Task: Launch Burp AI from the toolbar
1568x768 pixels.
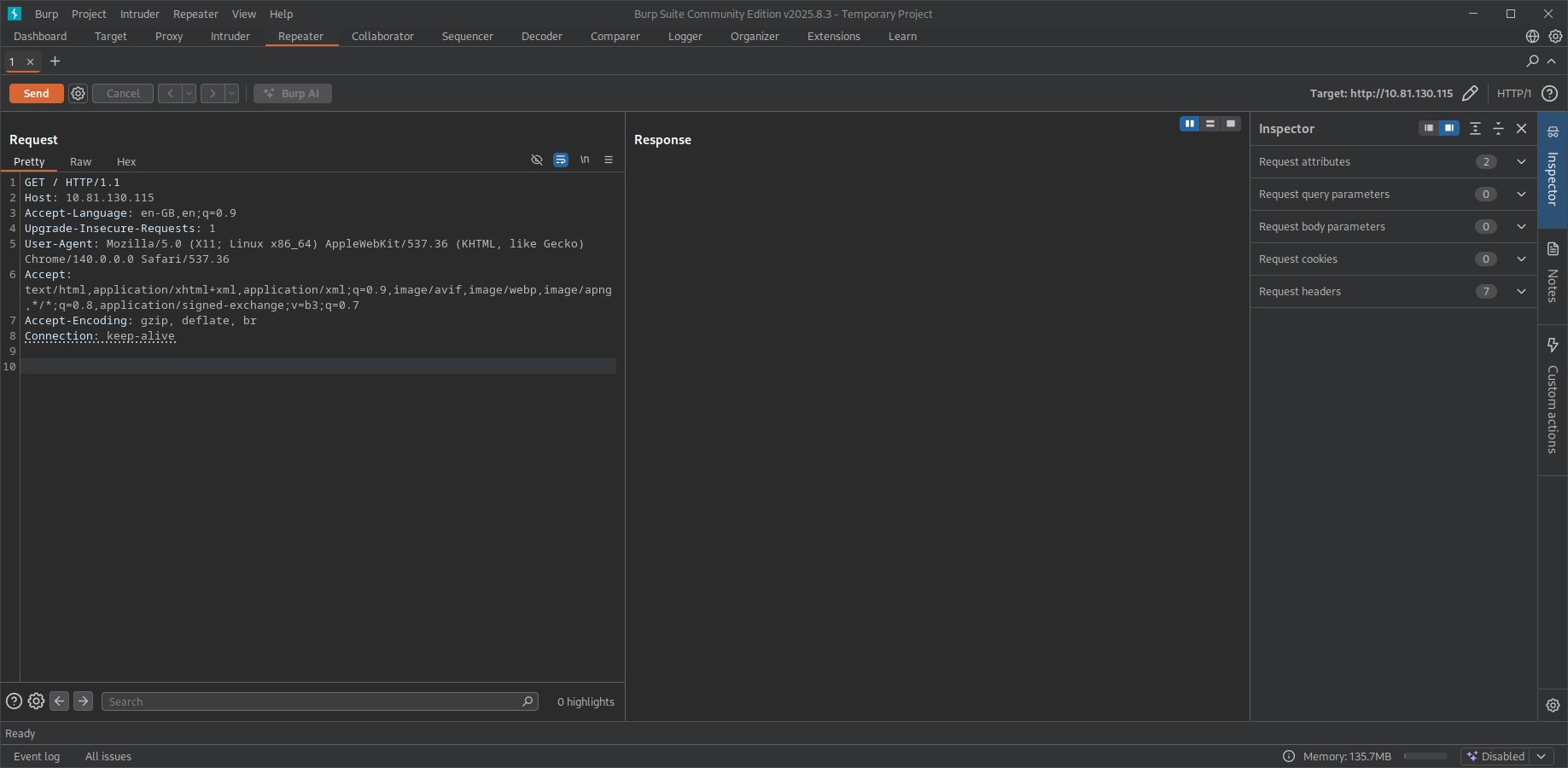Action: (293, 93)
